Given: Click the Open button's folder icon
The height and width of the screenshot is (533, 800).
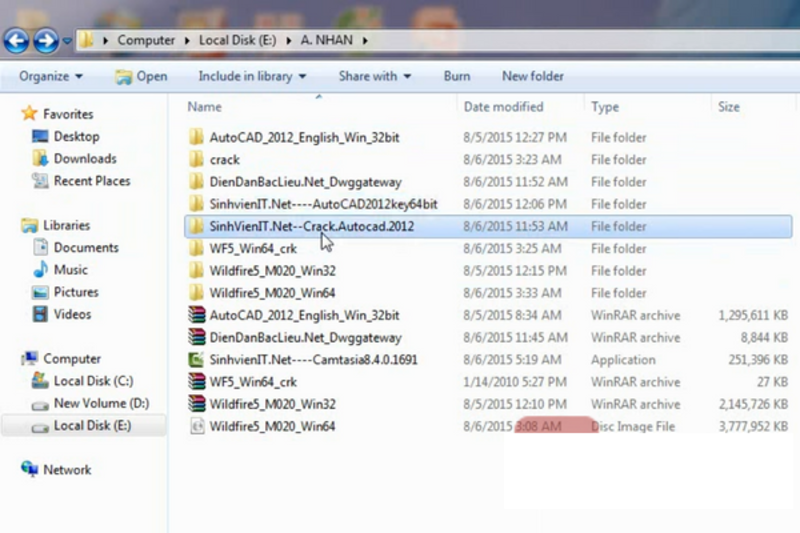Looking at the screenshot, I should pyautogui.click(x=123, y=77).
